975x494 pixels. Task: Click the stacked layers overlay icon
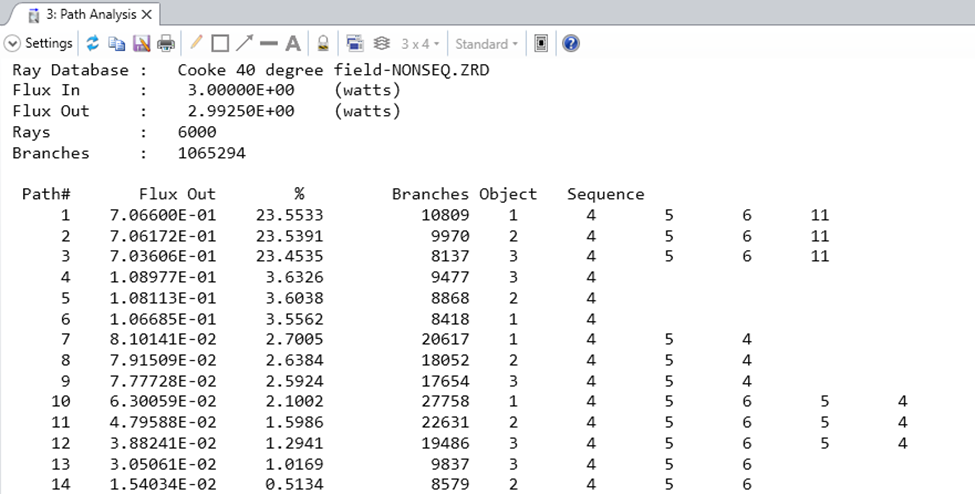pos(381,44)
